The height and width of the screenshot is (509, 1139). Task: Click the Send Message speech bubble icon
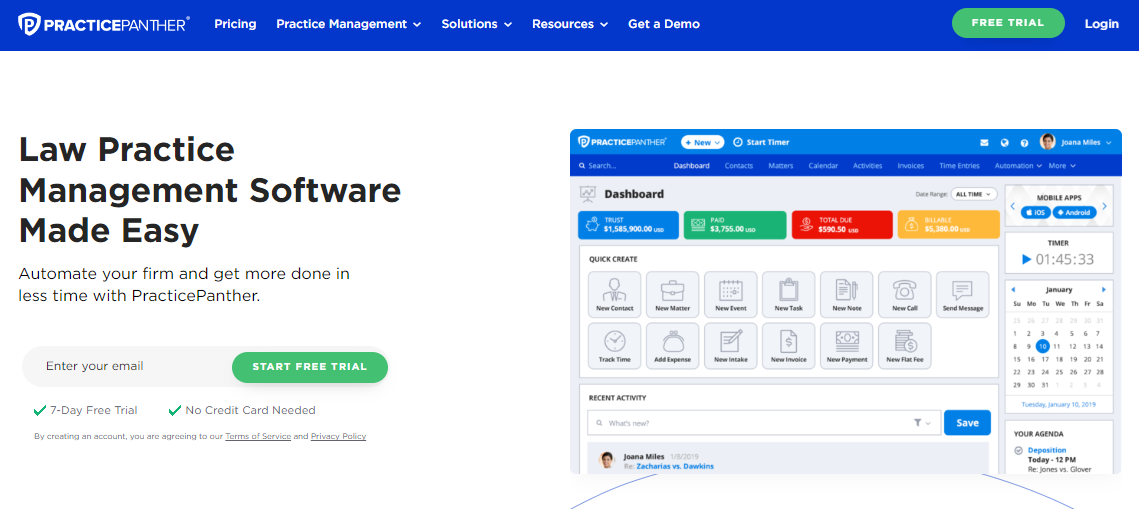962,290
